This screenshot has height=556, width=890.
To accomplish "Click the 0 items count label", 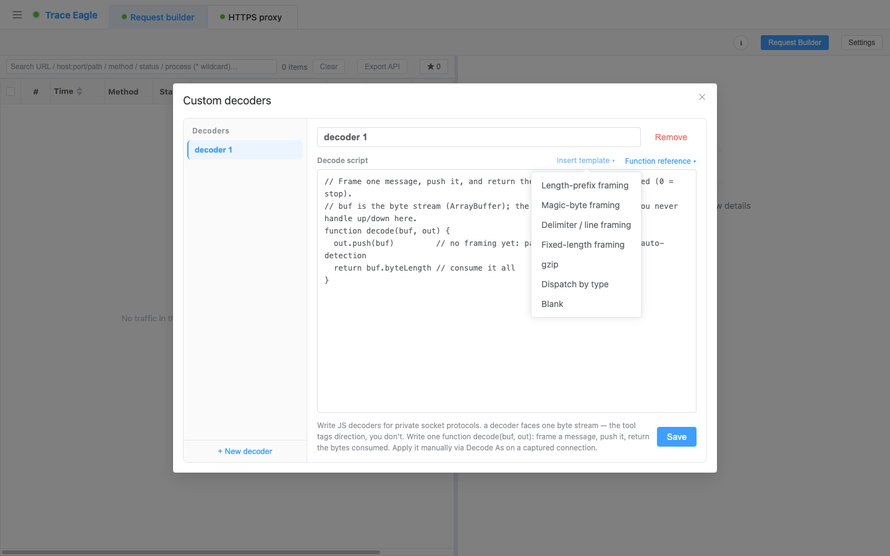I will pyautogui.click(x=294, y=67).
